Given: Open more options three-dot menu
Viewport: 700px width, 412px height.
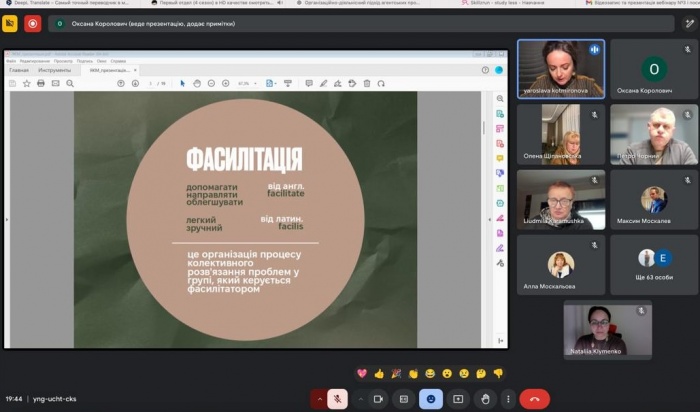Looking at the screenshot, I should tap(508, 398).
